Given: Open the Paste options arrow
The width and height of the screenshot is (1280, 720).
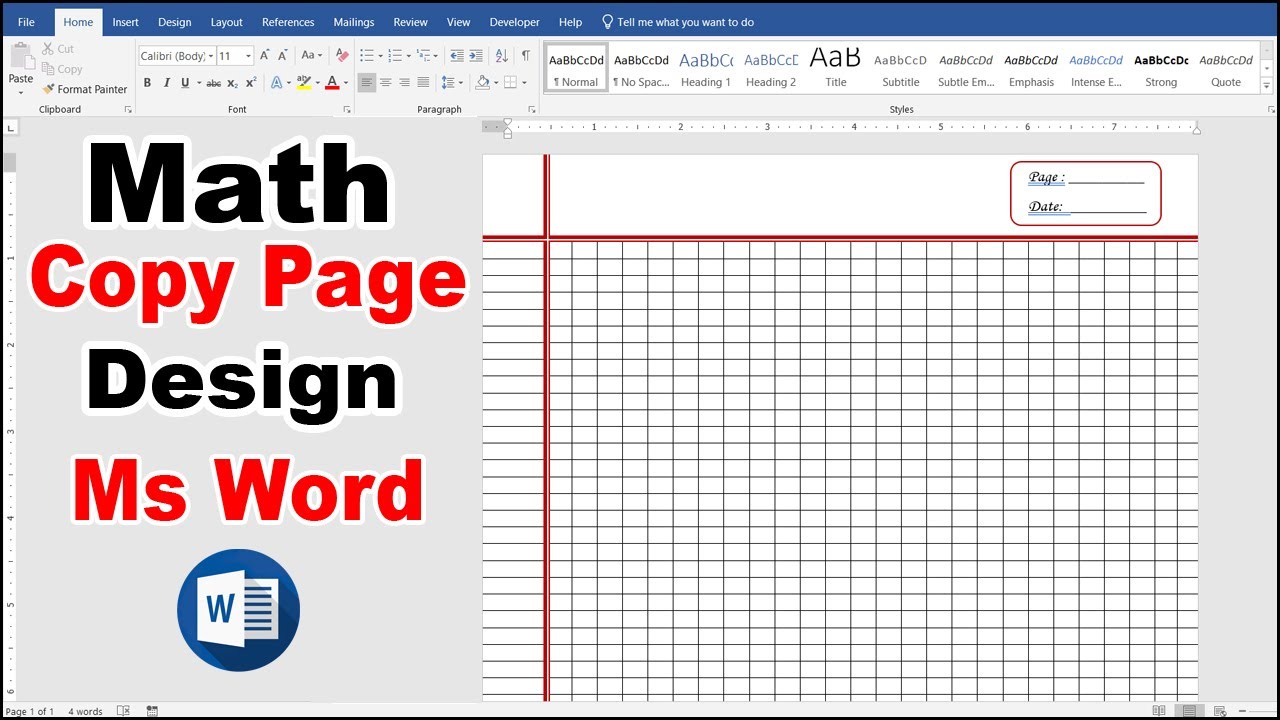Looking at the screenshot, I should [21, 92].
